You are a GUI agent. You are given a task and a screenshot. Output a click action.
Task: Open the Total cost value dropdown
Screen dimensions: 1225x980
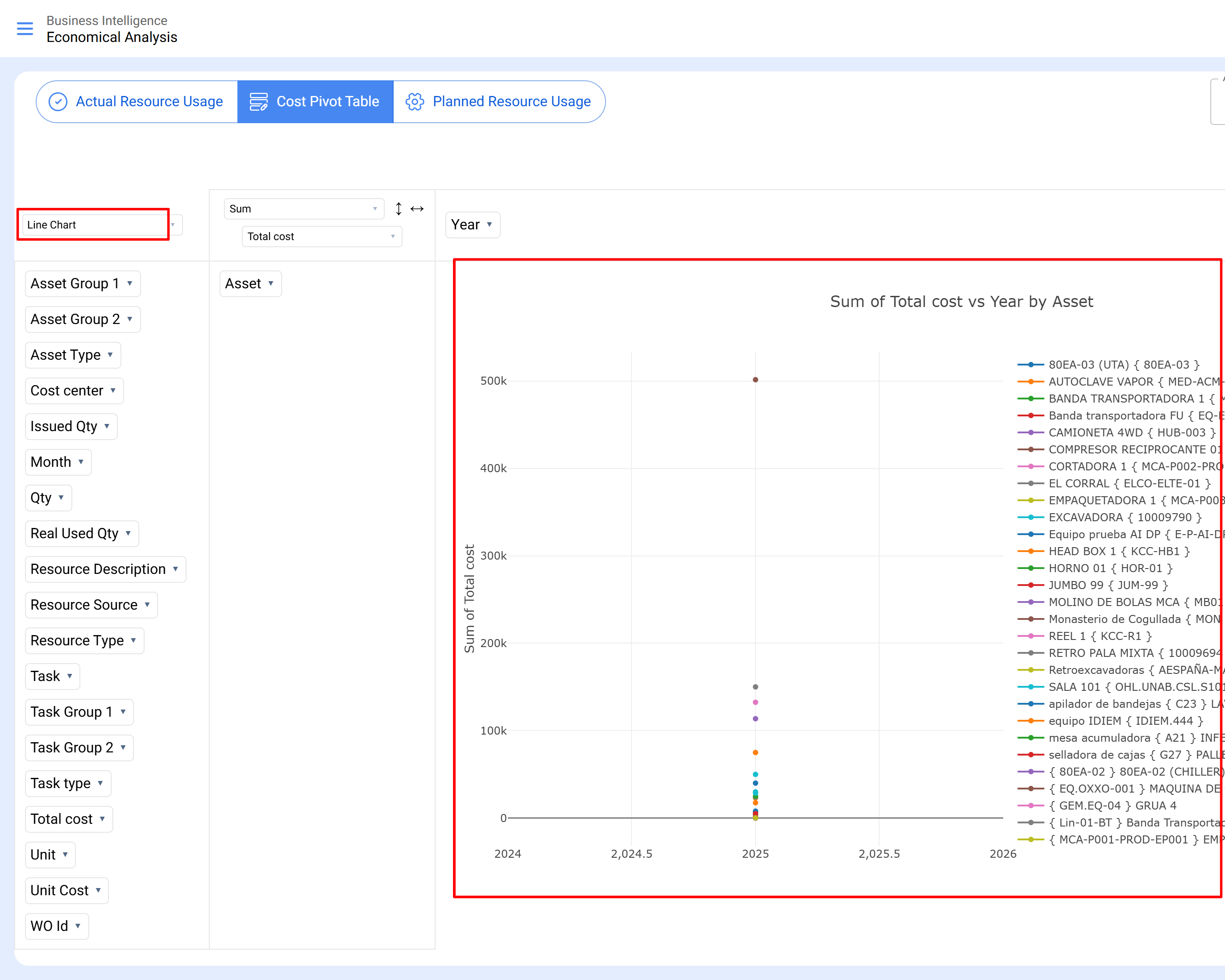(x=322, y=237)
